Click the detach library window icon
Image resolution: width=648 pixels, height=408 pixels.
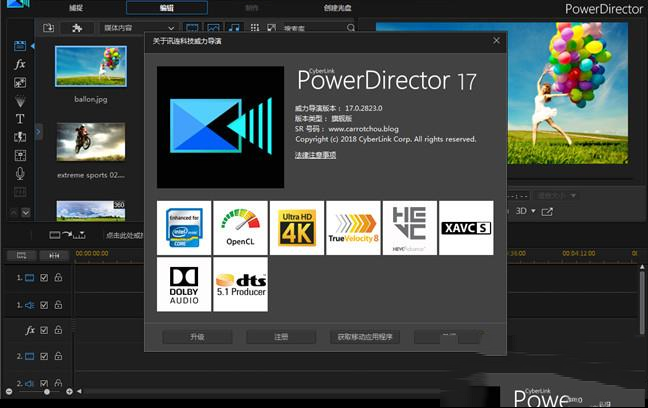271,28
